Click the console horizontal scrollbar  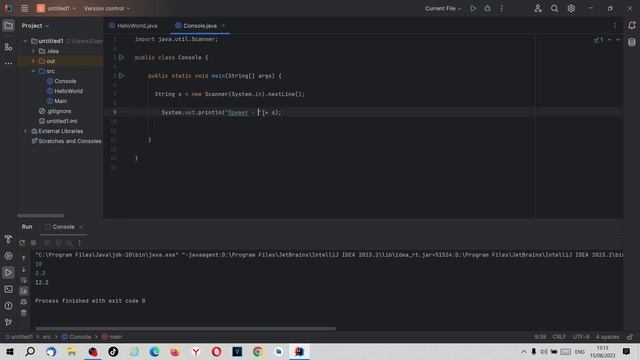(x=185, y=329)
